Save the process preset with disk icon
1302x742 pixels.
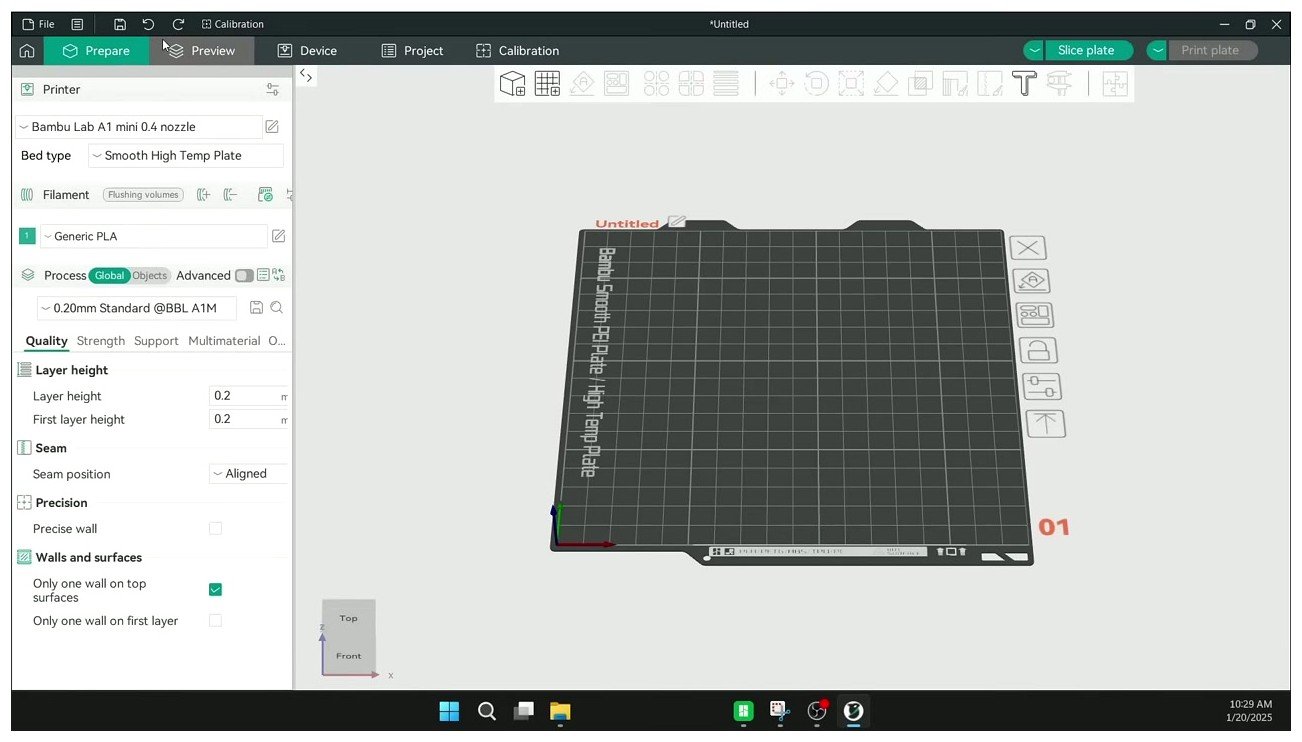[x=257, y=308]
